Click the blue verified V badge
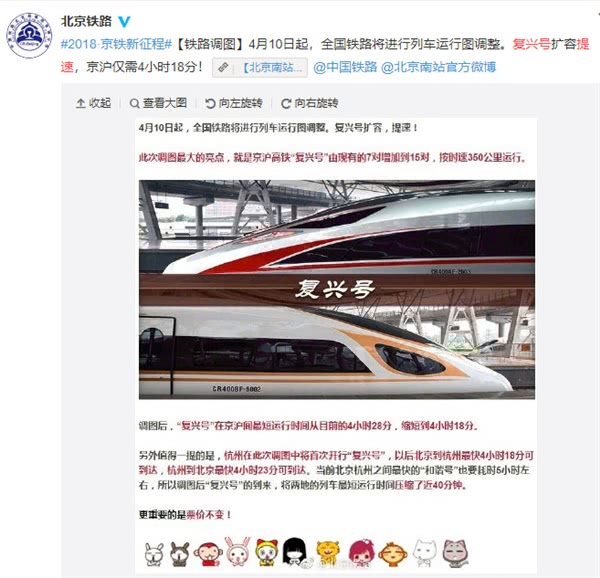 (124, 21)
